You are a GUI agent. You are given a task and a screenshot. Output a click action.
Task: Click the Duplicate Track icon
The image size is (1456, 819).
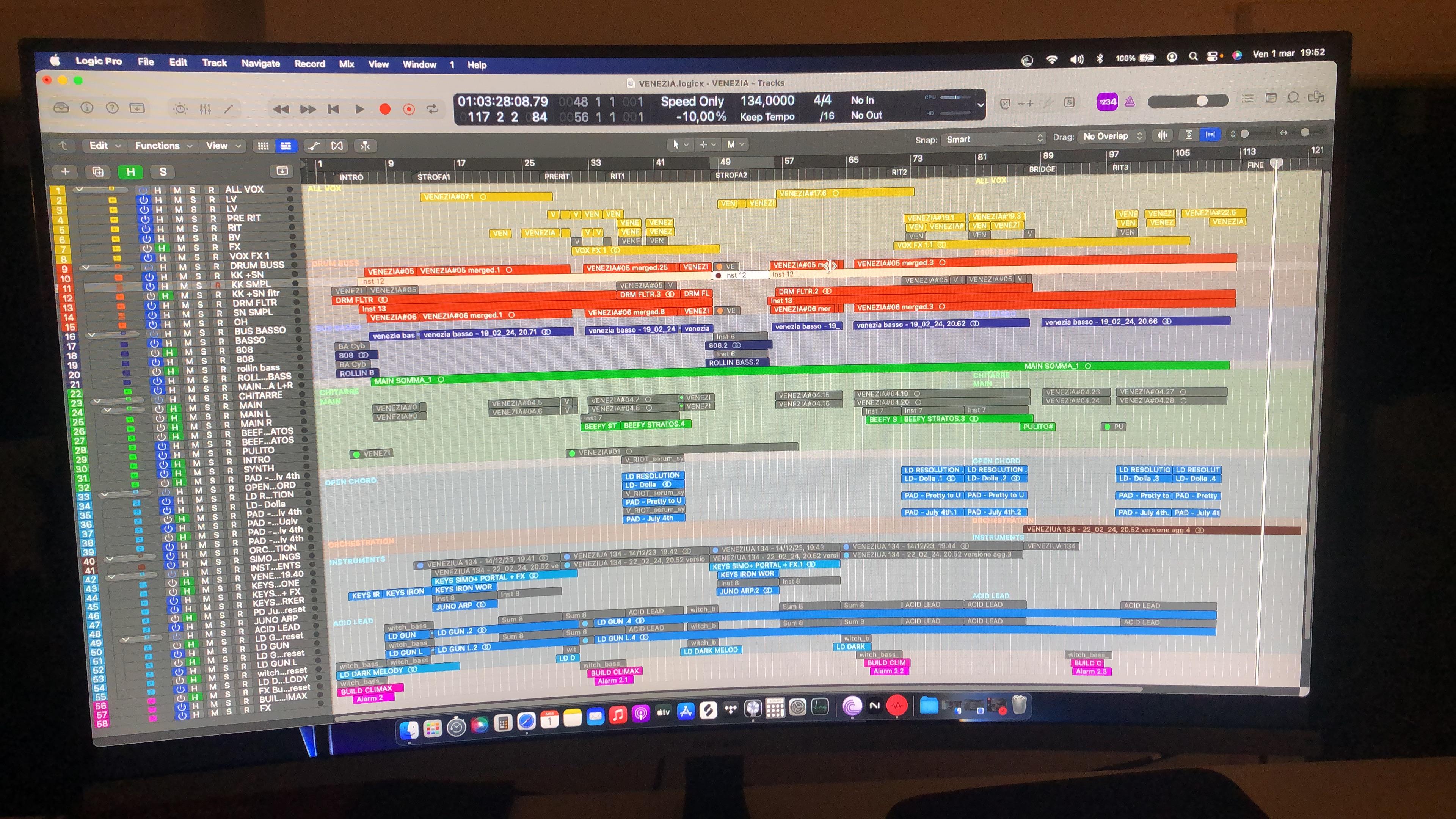tap(98, 171)
